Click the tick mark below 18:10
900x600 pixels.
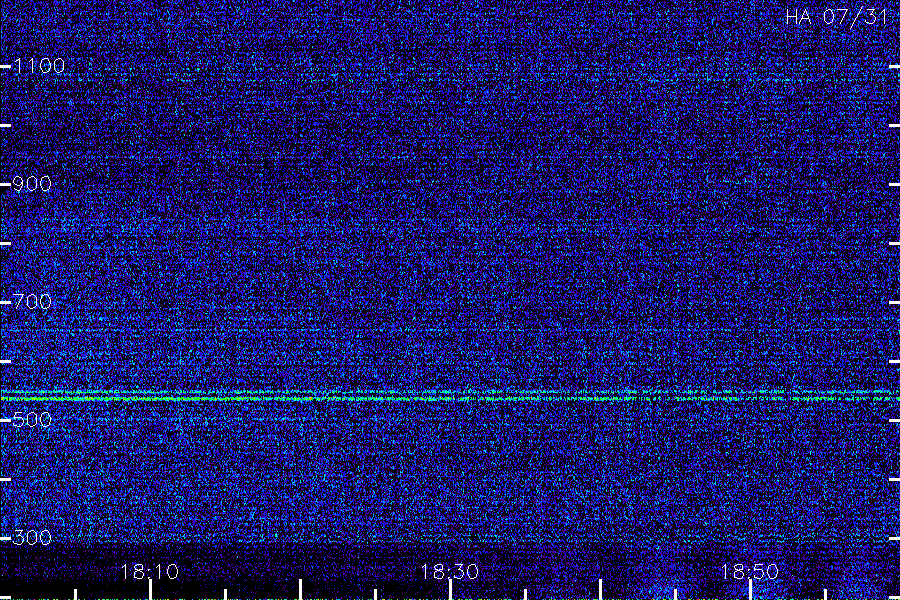click(x=150, y=590)
